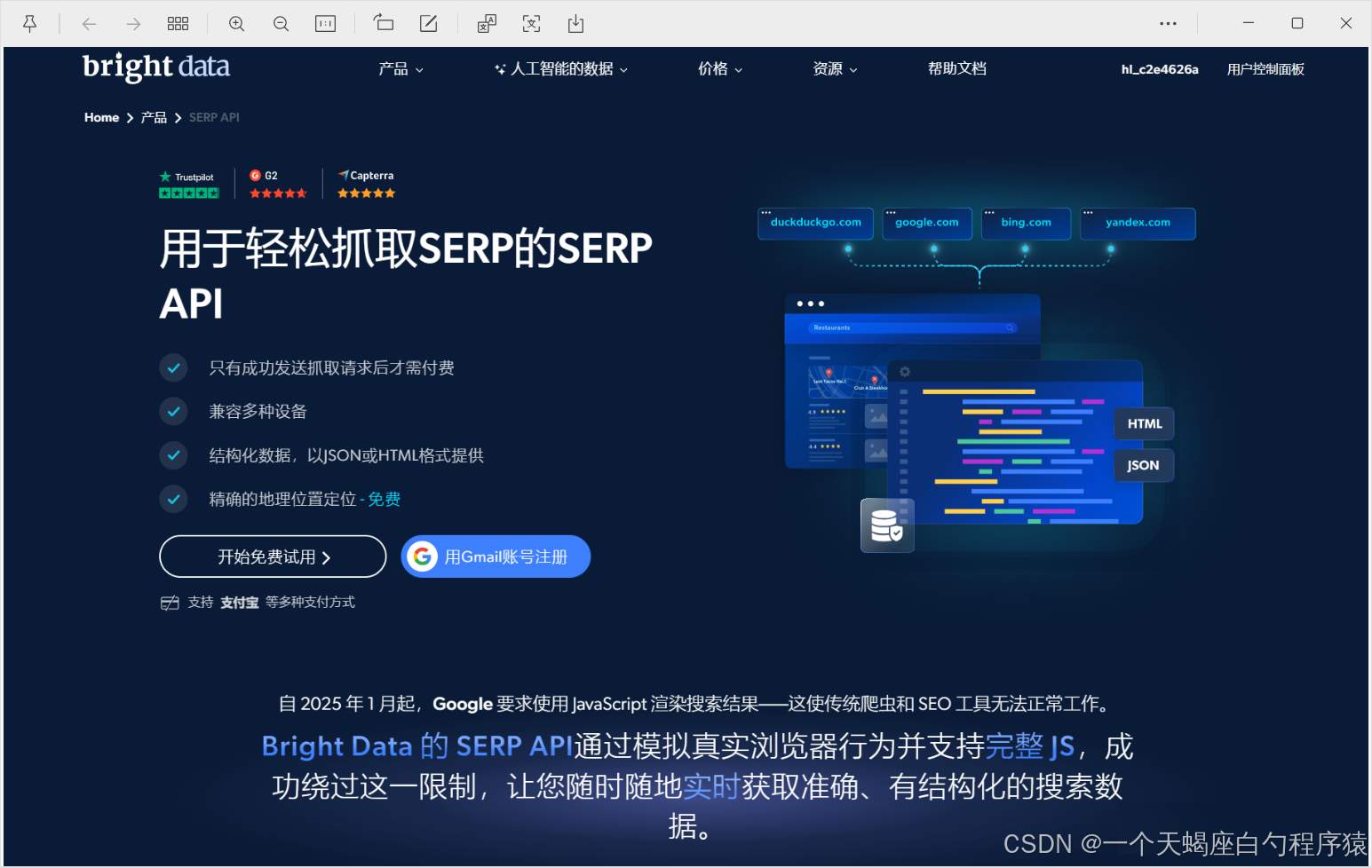Expand the 资源 dropdown menu

tap(835, 69)
